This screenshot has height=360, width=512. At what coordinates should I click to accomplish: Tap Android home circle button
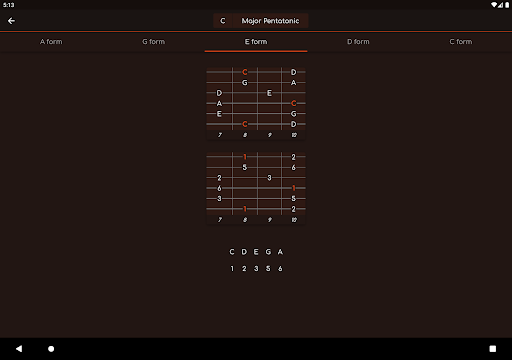[x=51, y=349]
